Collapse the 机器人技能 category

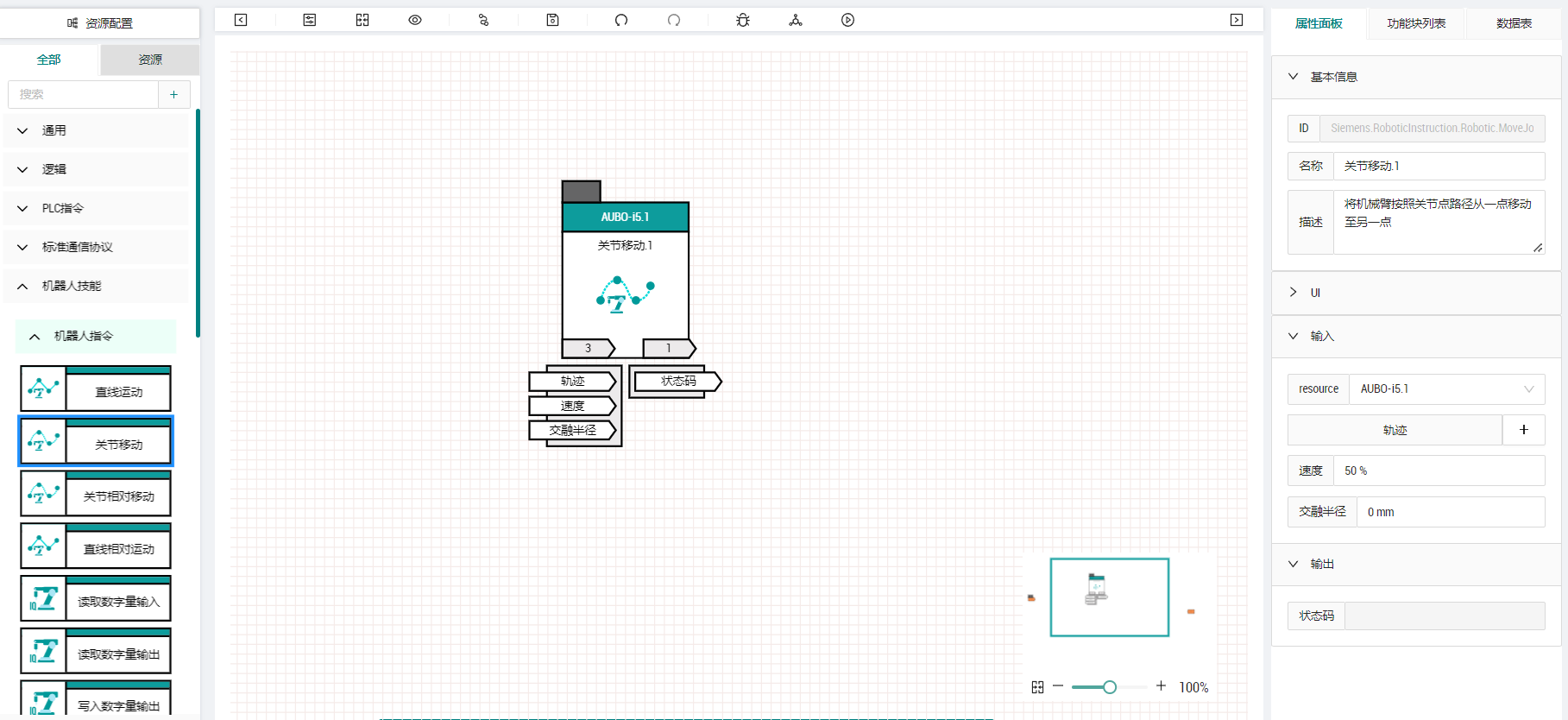pyautogui.click(x=96, y=286)
